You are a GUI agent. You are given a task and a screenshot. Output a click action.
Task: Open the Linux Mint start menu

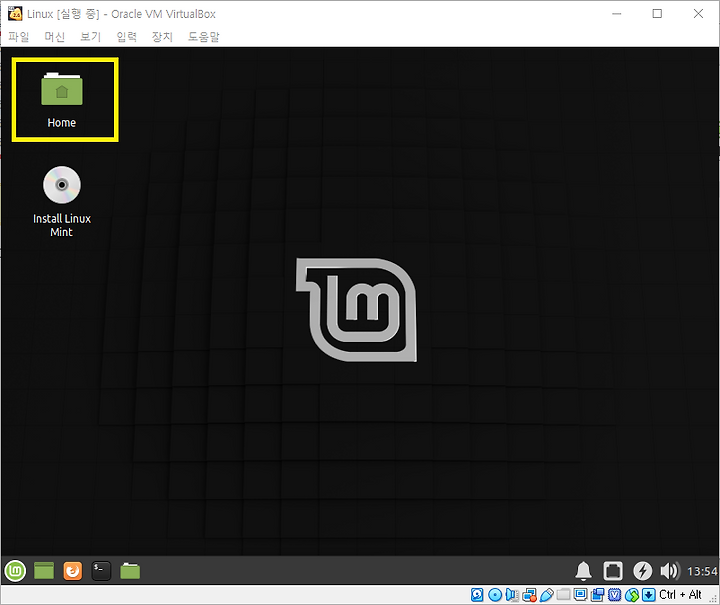coord(15,571)
